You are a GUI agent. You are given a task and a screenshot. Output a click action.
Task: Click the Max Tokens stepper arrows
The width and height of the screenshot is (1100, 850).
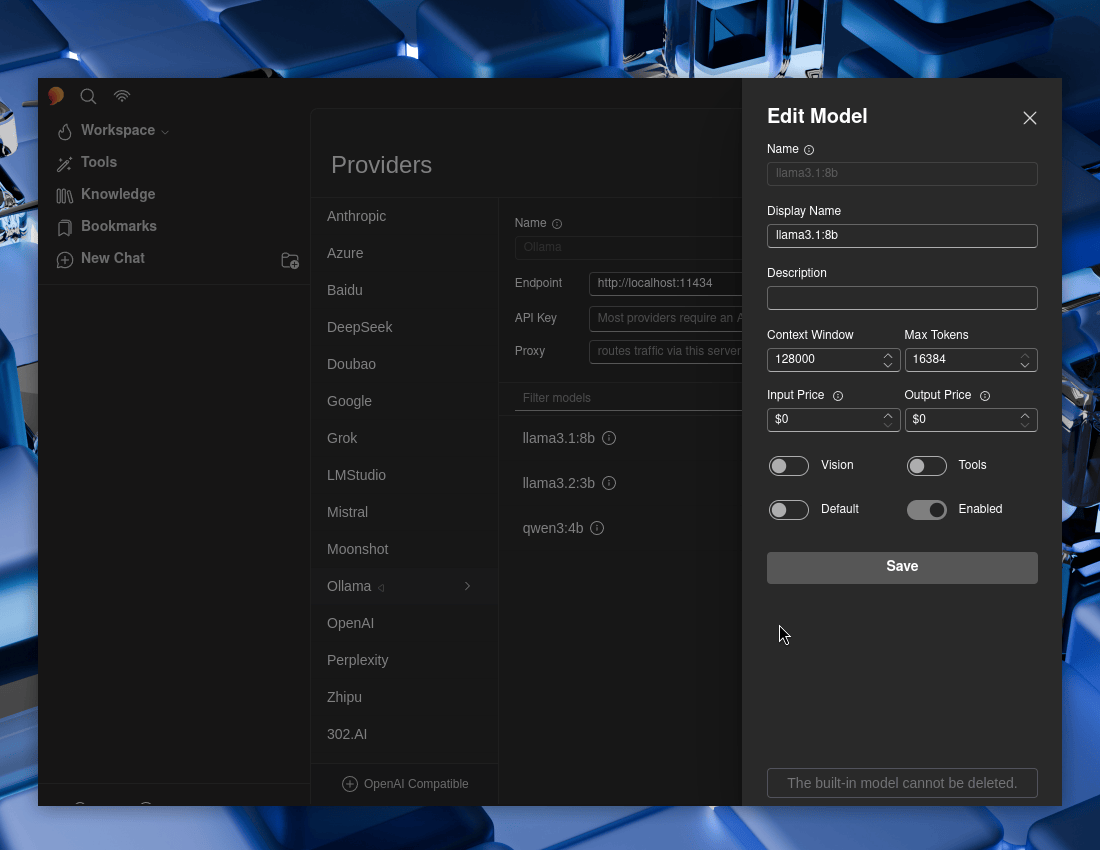point(1025,360)
